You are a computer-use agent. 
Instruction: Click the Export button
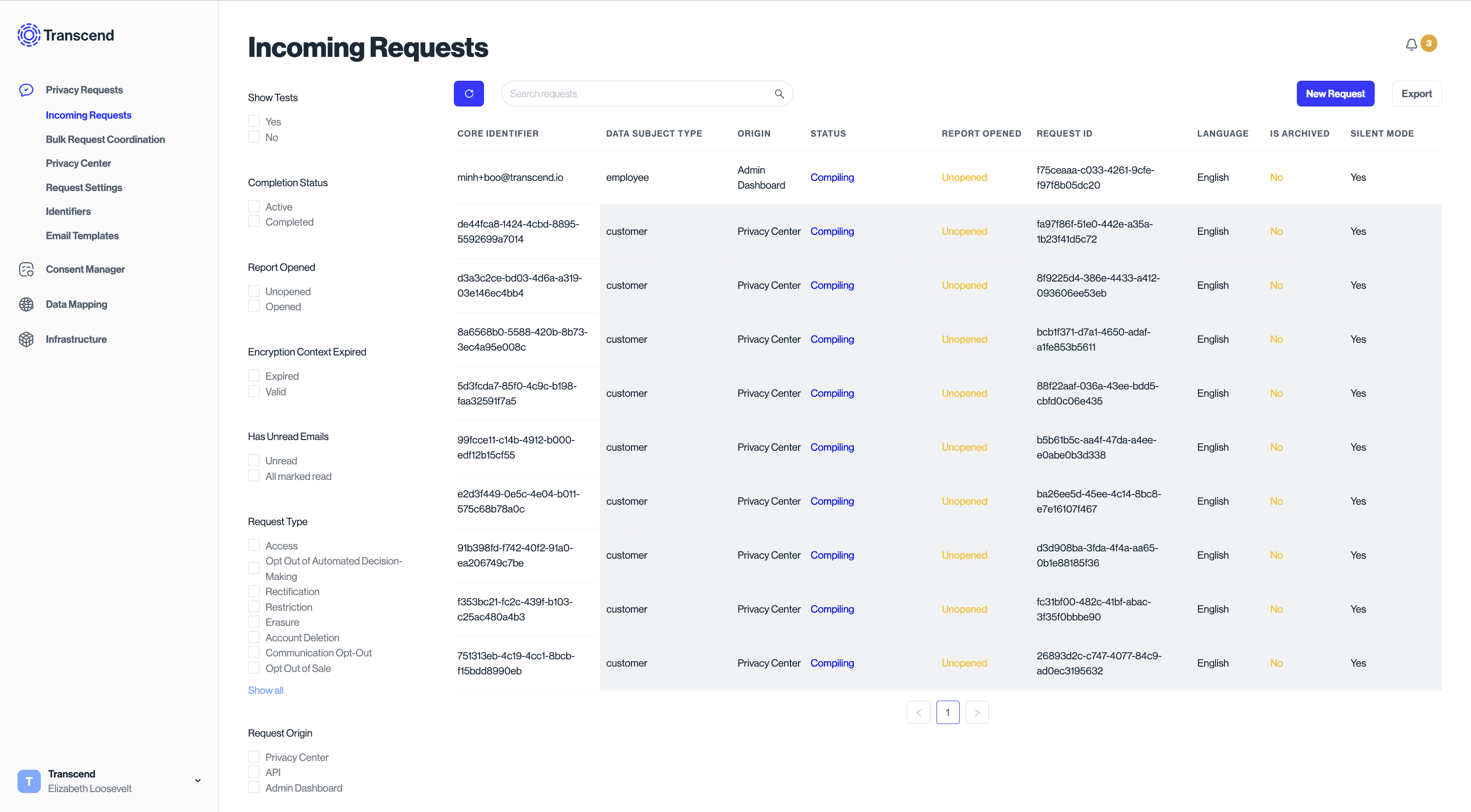pos(1416,93)
